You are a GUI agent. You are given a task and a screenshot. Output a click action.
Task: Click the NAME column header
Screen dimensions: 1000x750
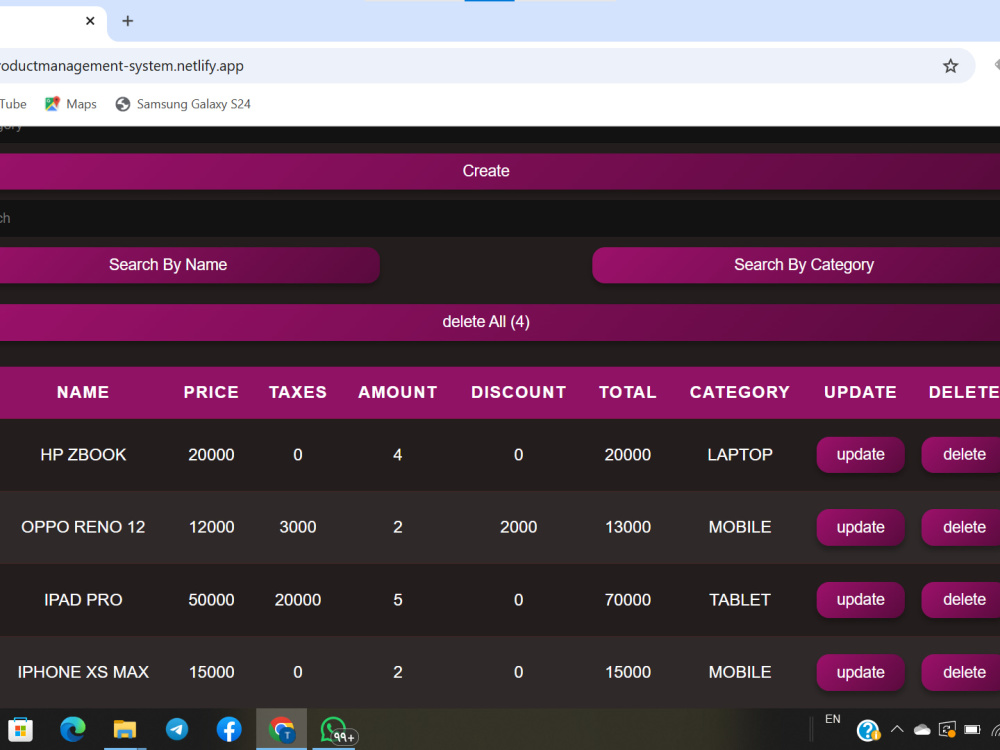click(x=83, y=392)
